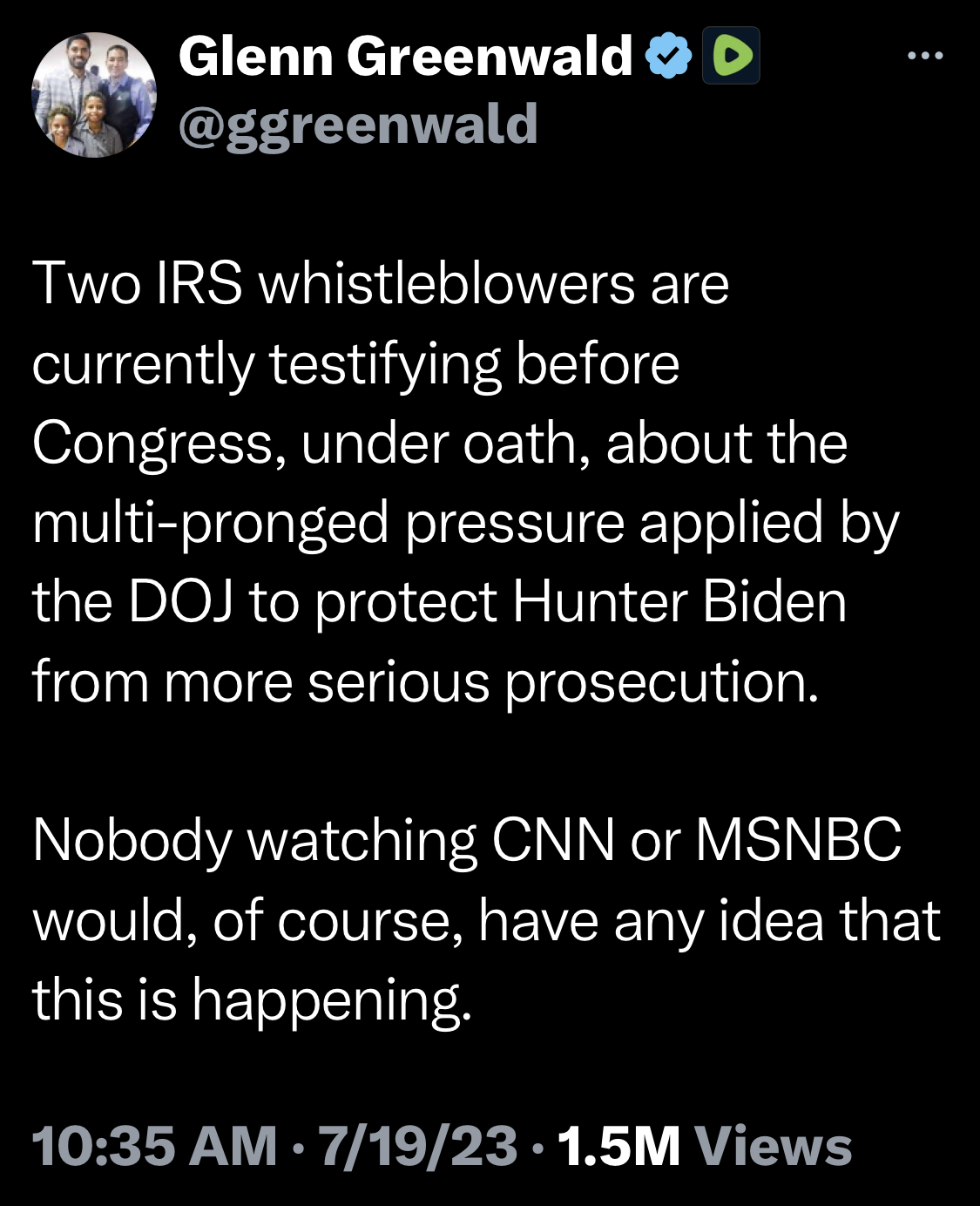The image size is (980, 1206).
Task: Open the Glenn Greenwald display name link
Action: (405, 56)
